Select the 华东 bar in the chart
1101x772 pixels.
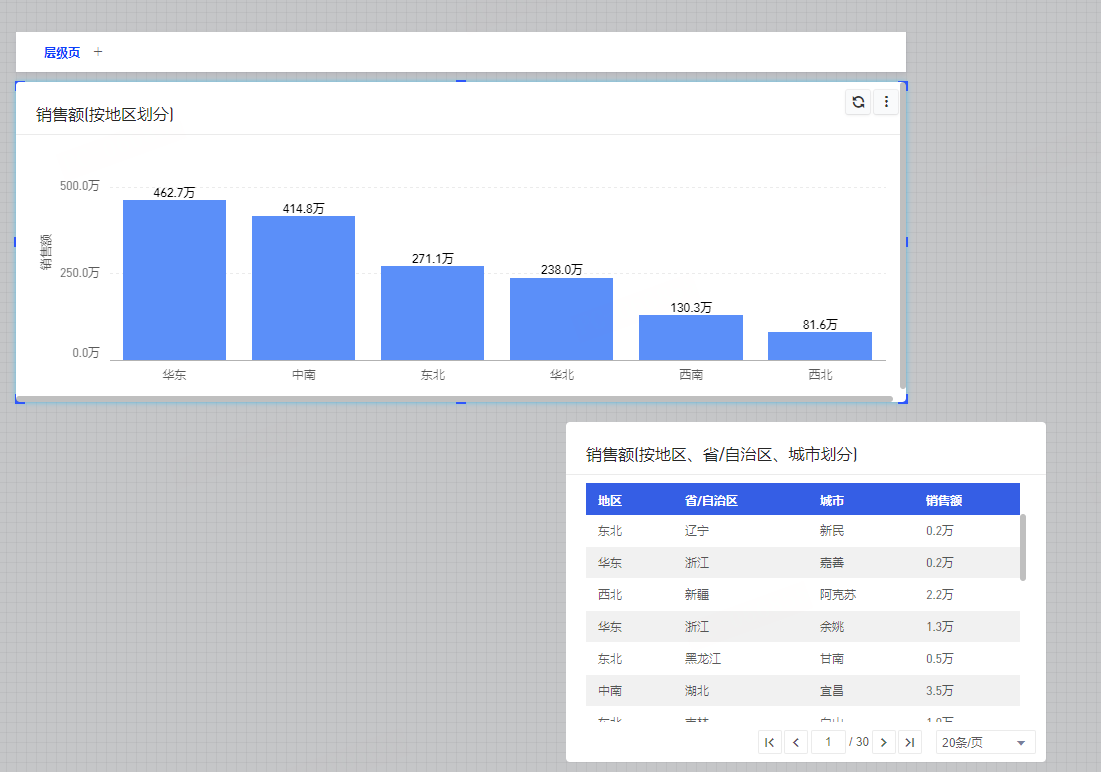coord(174,280)
